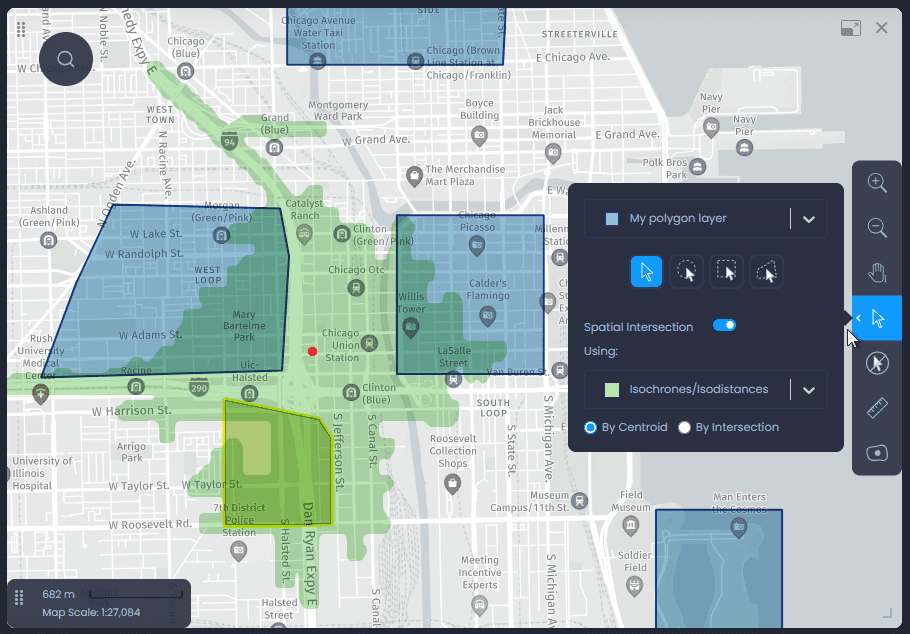The height and width of the screenshot is (634, 910).
Task: Click the Morgan (Green/Pink) station marker
Action: point(221,235)
